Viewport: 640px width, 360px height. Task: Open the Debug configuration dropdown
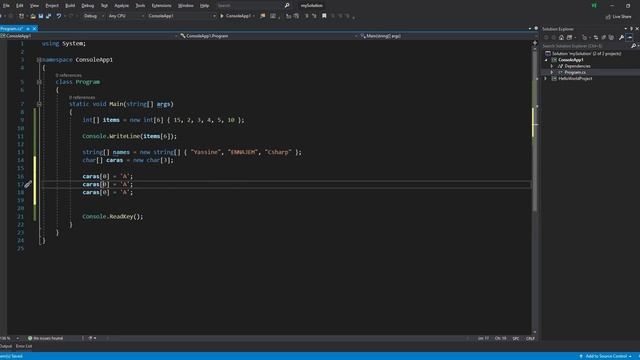point(93,16)
